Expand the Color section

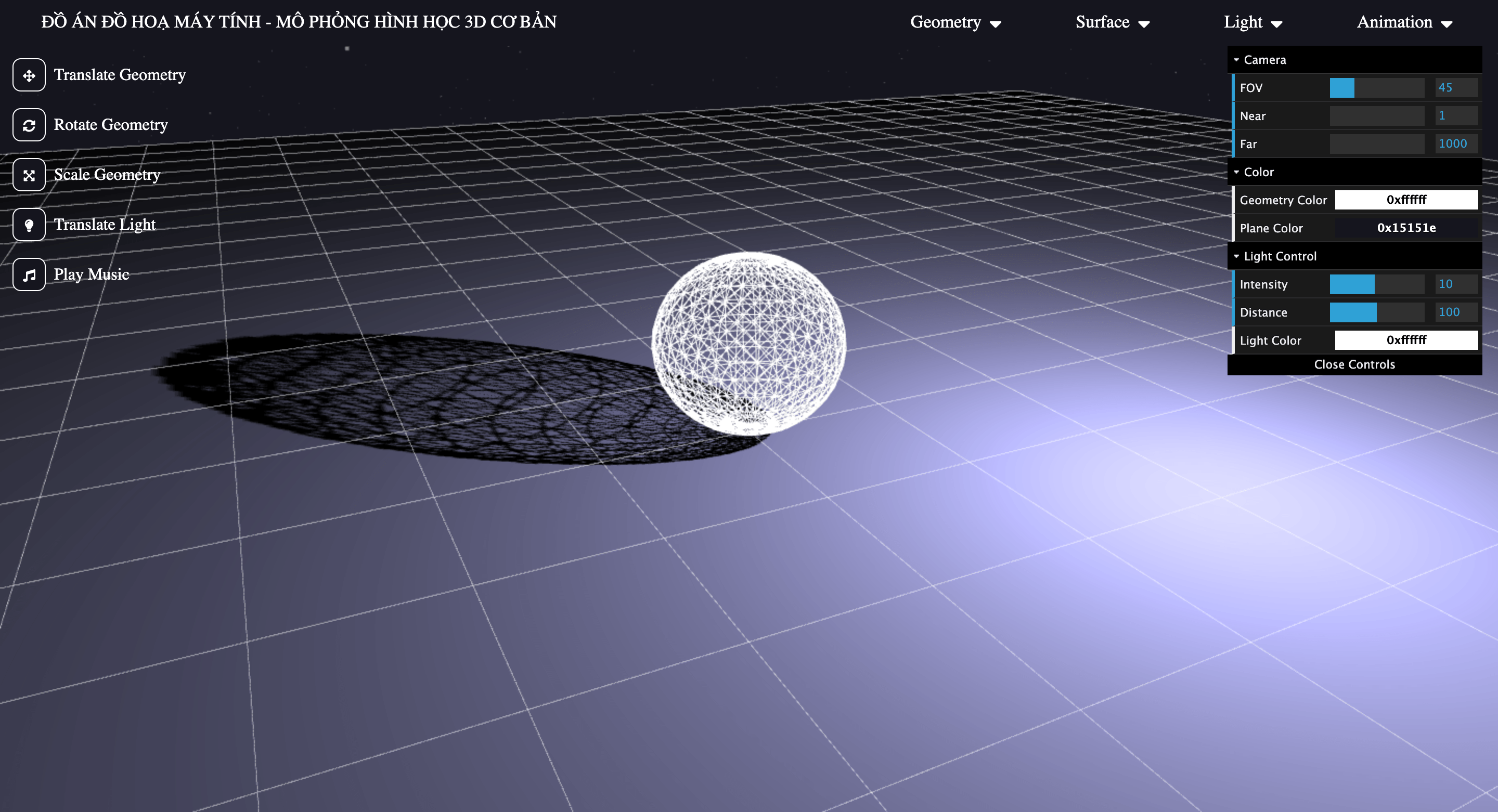coord(1258,171)
